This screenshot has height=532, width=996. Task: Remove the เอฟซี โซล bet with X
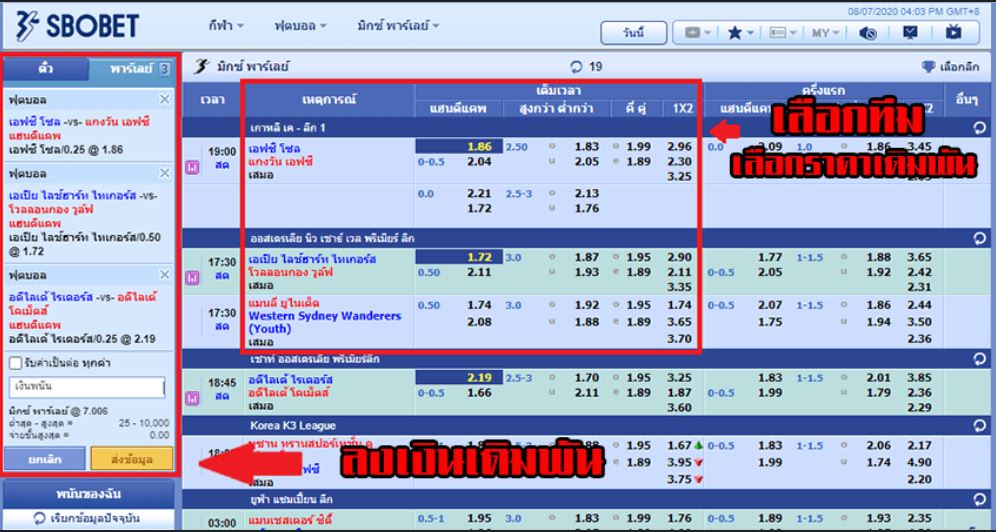pos(165,100)
